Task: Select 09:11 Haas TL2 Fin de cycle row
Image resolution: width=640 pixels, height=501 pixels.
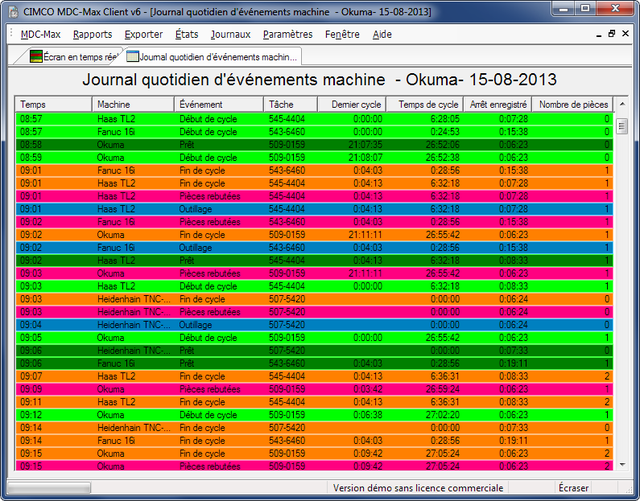Action: point(314,402)
